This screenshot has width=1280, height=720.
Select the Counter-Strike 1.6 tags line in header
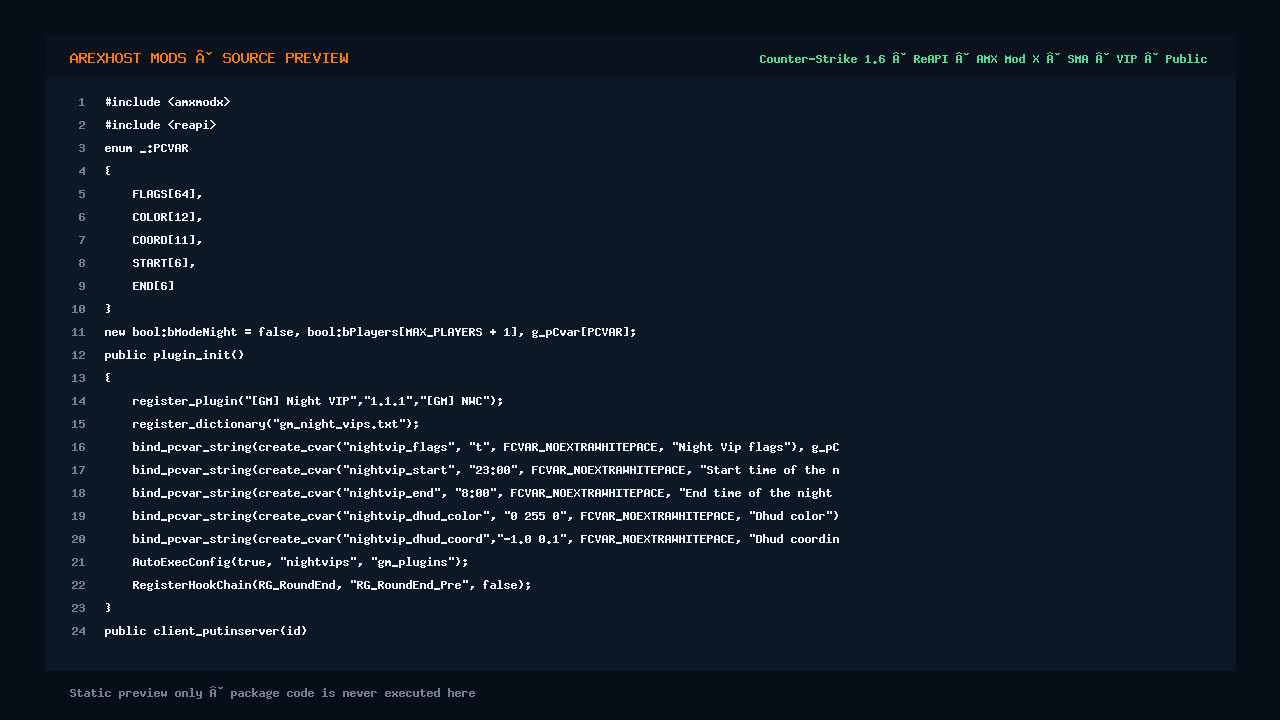click(983, 59)
